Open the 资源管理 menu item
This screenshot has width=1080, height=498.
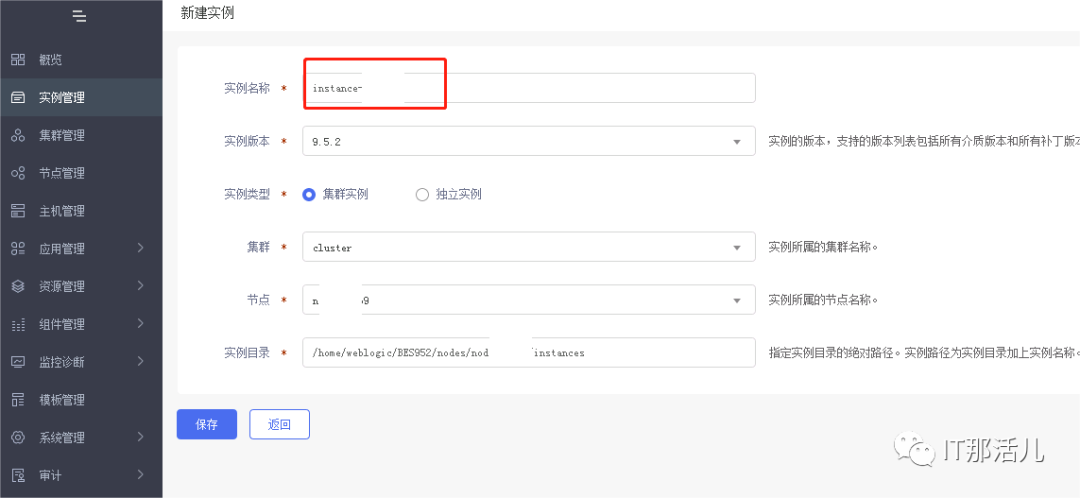coord(62,287)
